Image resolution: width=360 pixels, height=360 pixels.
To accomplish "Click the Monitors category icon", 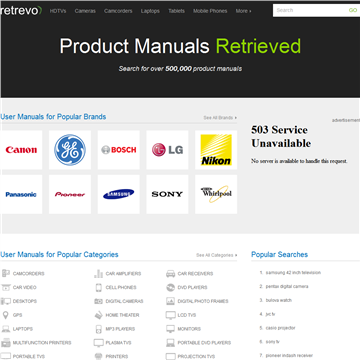I will click(170, 329).
